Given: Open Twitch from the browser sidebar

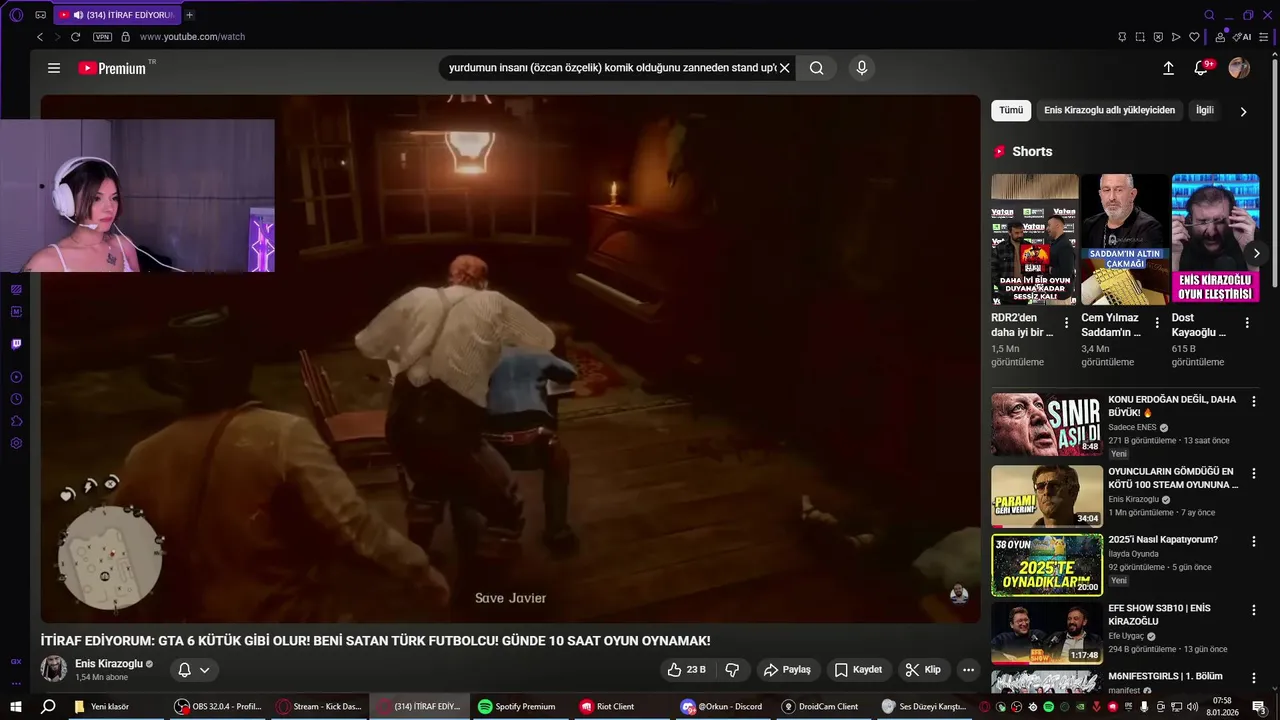Looking at the screenshot, I should 16,344.
